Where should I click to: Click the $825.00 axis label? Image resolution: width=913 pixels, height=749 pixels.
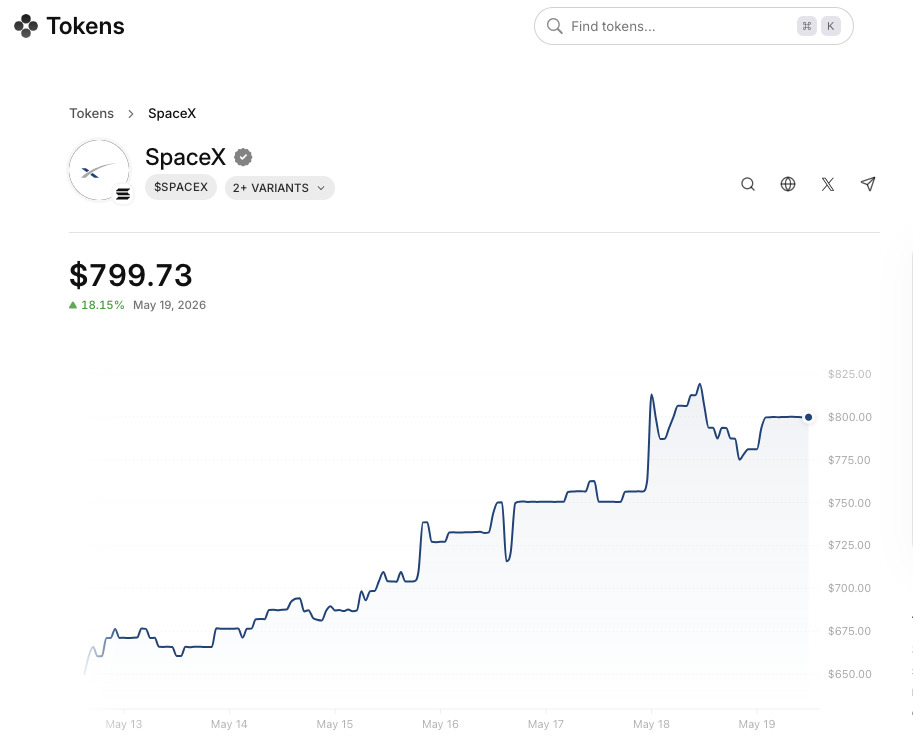coord(850,374)
